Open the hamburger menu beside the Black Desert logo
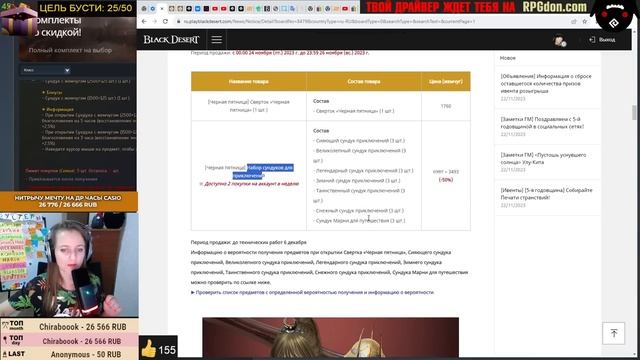This screenshot has height=360, width=640. click(x=217, y=40)
